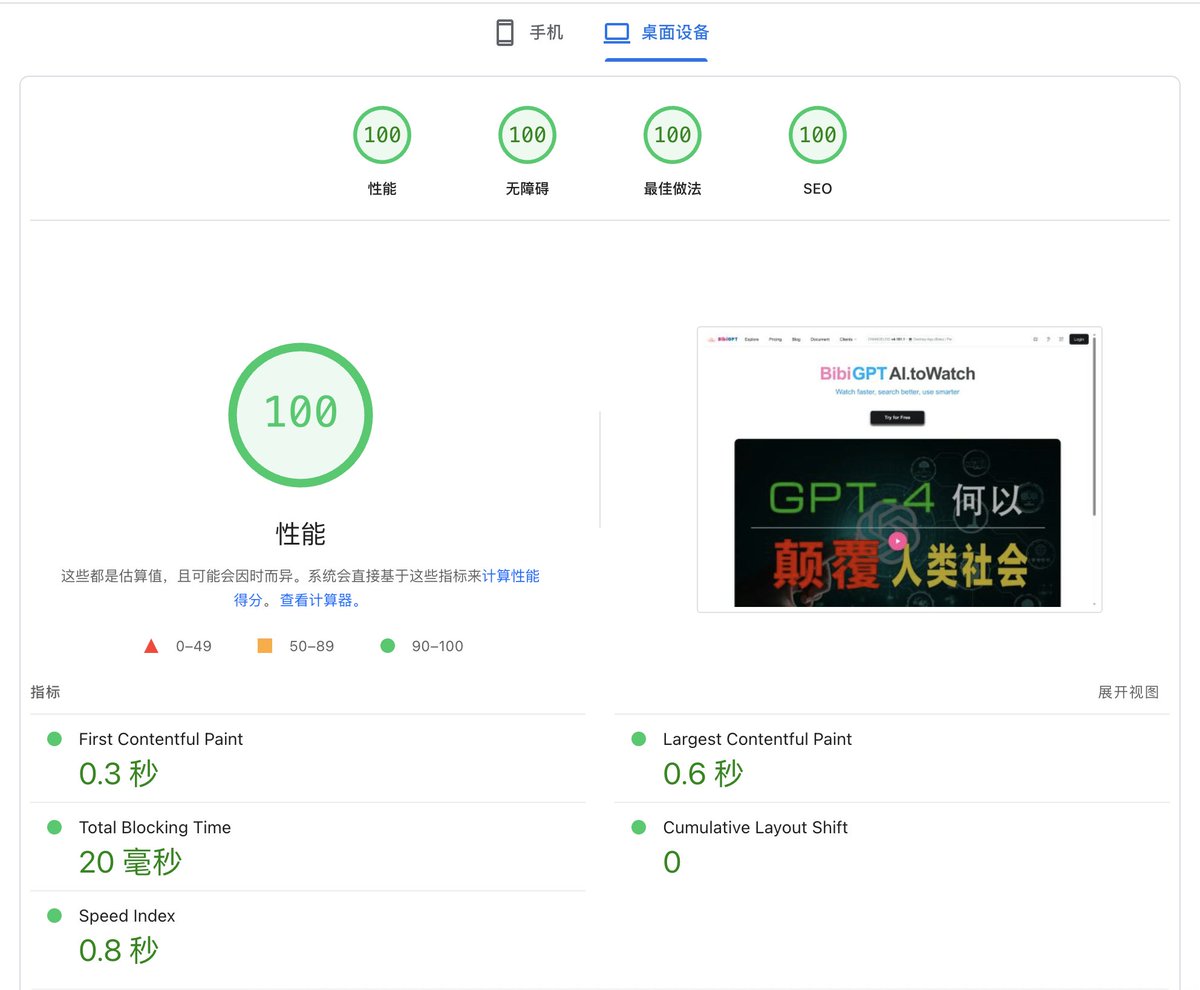1200x990 pixels.
Task: Open the 计算性能得分 link
Action: 510,576
